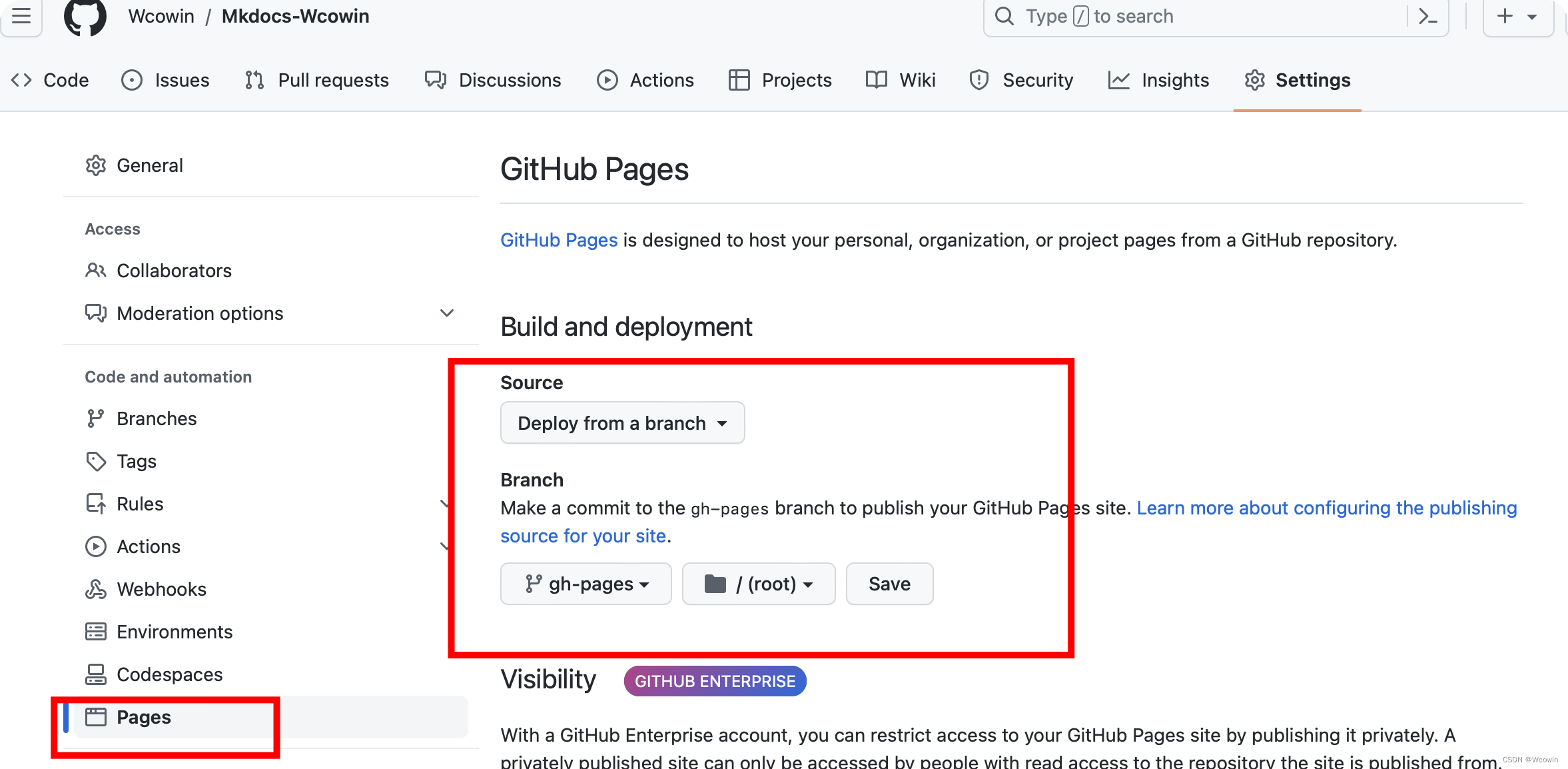Viewport: 1568px width, 769px height.
Task: Expand the Moderation options section
Action: 446,313
